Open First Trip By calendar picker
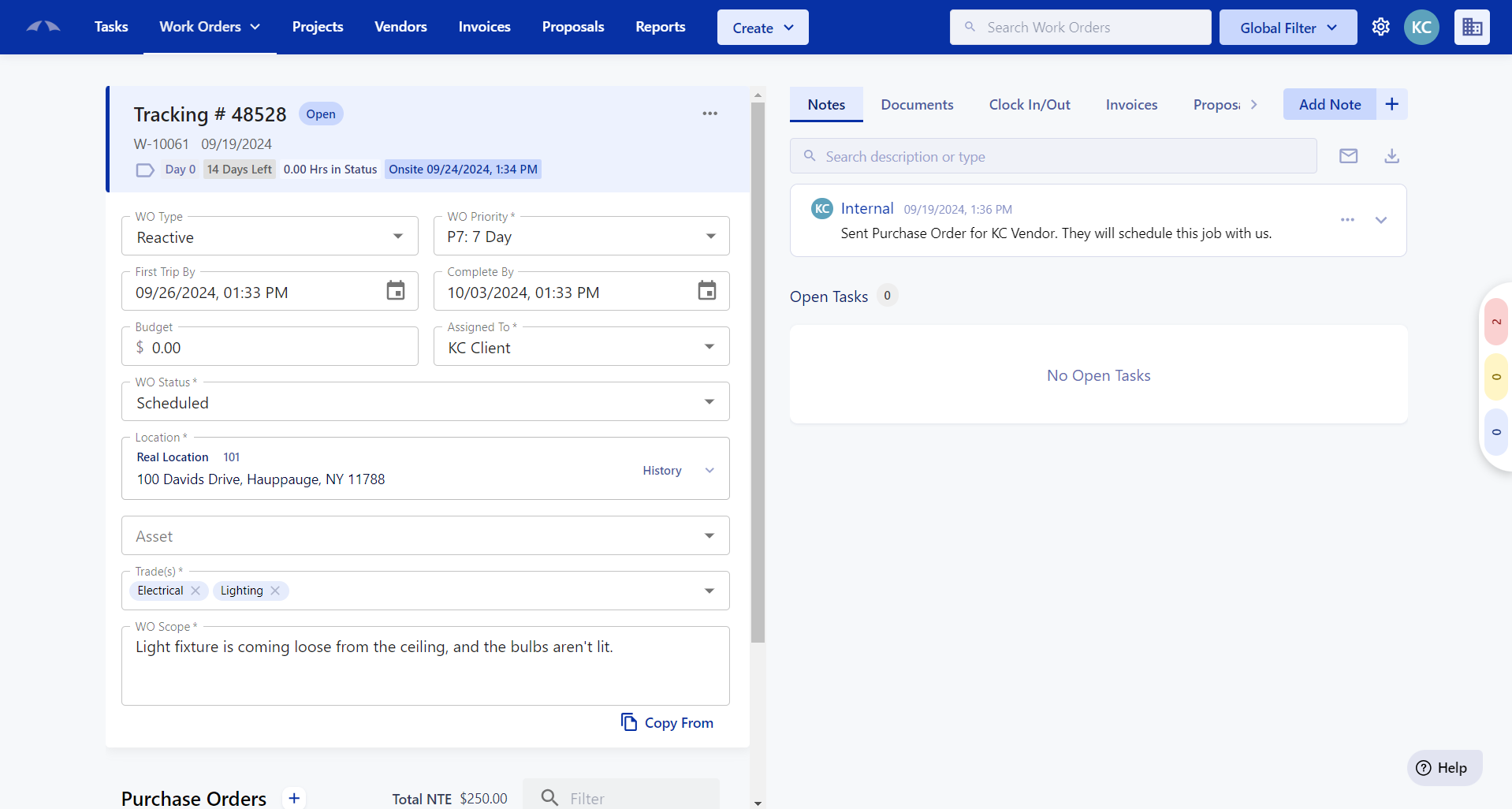Viewport: 1512px width, 809px height. pos(396,291)
